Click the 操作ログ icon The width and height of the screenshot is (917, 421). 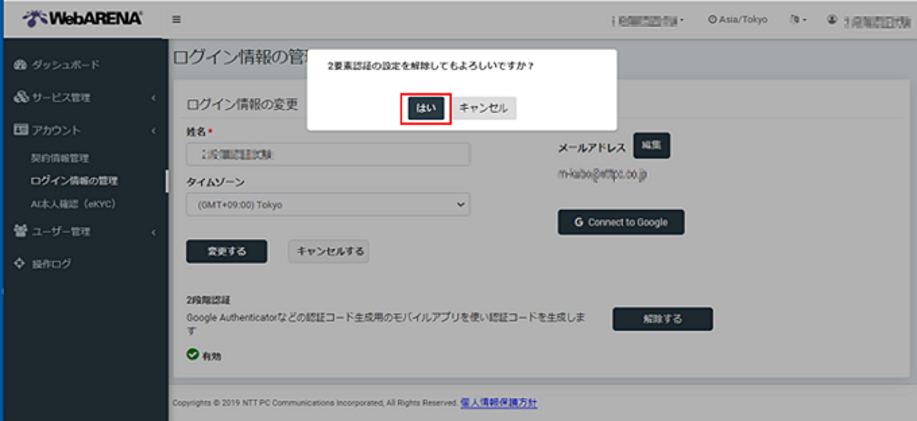click(20, 264)
